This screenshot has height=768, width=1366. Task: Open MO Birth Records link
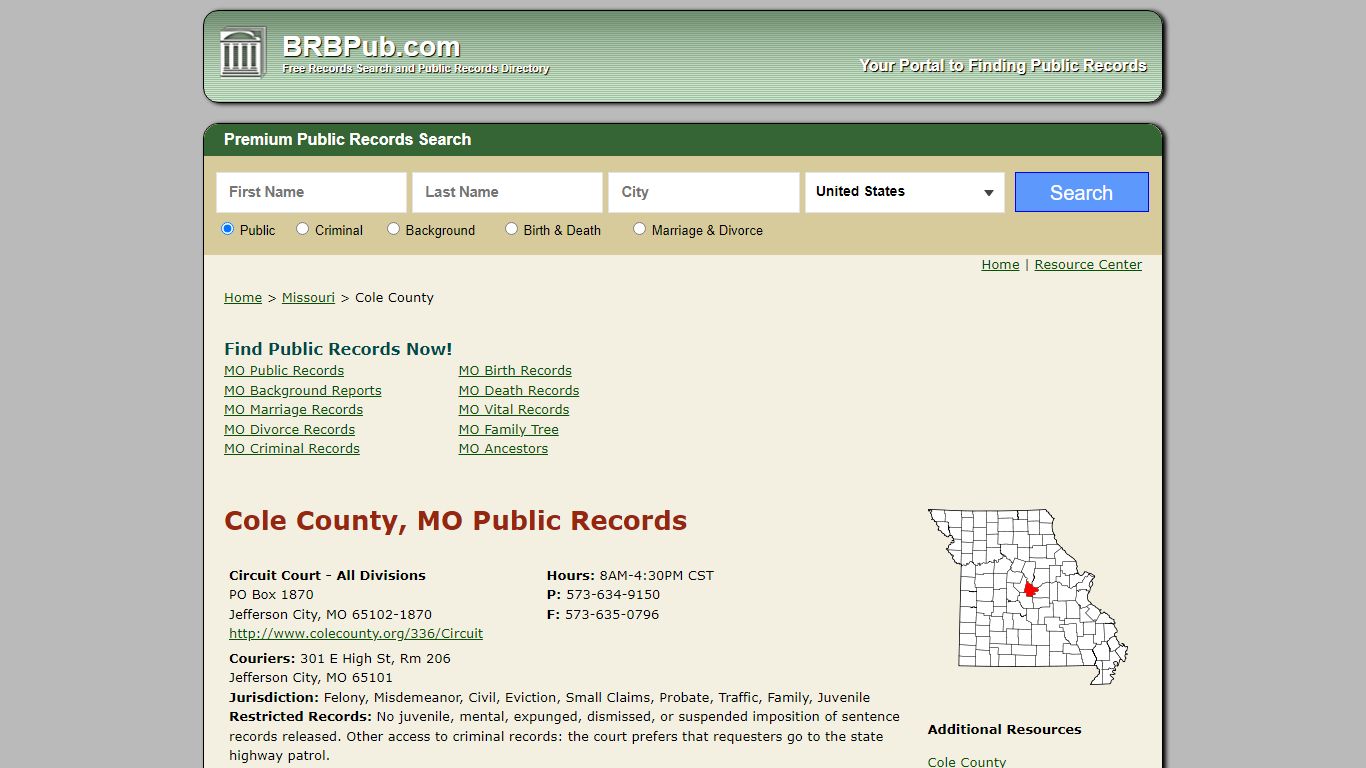pos(515,371)
